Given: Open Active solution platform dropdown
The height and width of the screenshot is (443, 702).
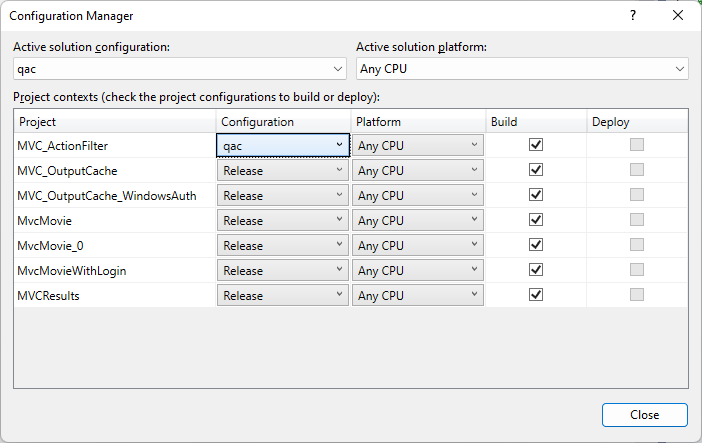Looking at the screenshot, I should coord(522,69).
